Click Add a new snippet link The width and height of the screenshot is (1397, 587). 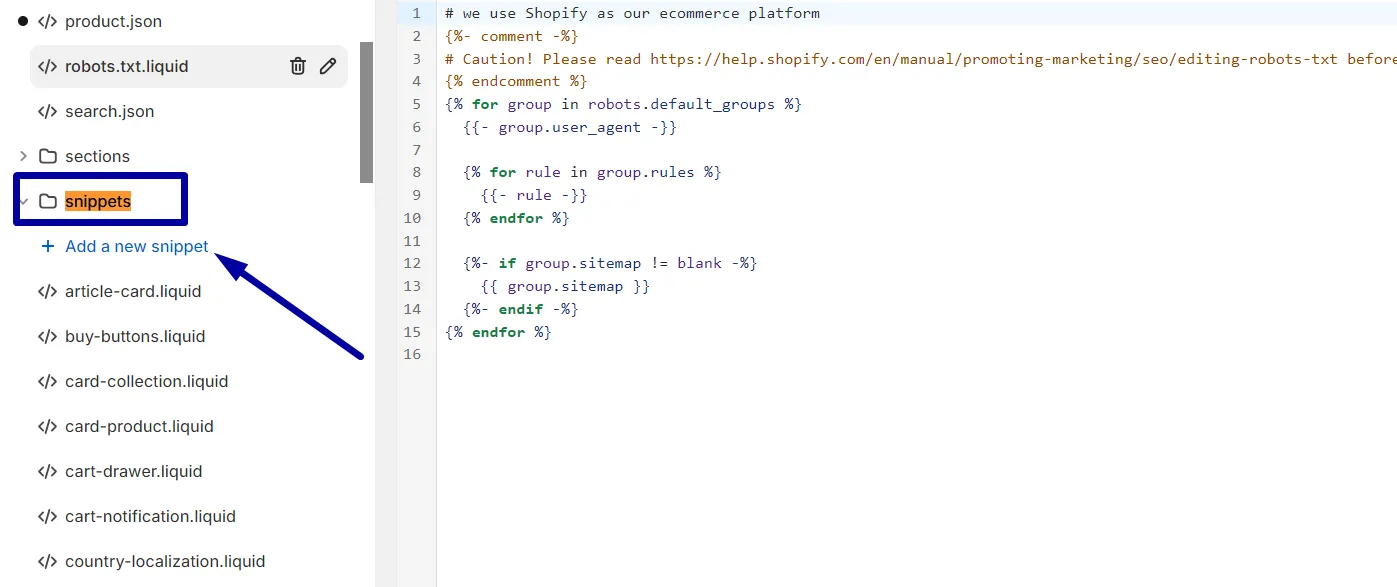pos(137,246)
